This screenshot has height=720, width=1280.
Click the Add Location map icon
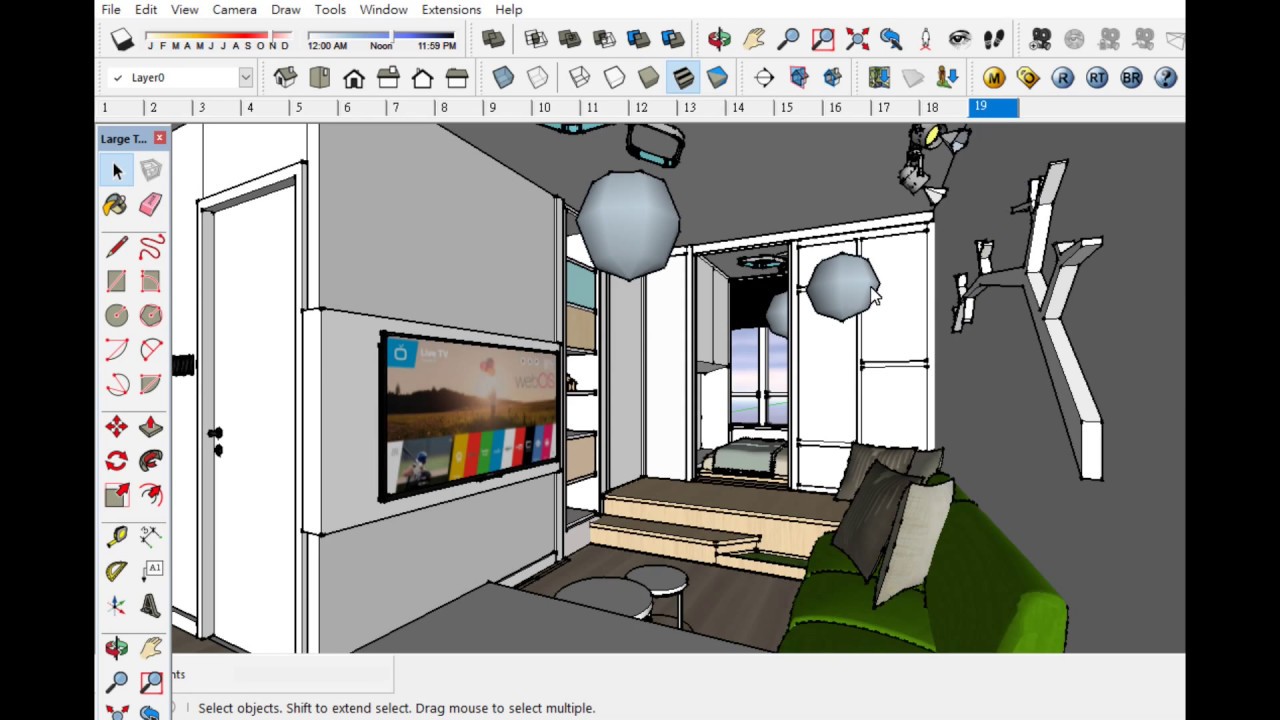879,77
